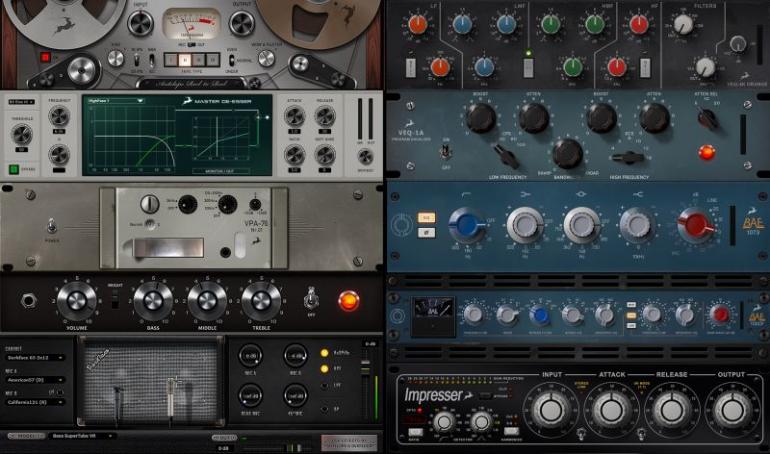770x454 pixels.
Task: Click the Rear Mic level dial
Action: 250,396
